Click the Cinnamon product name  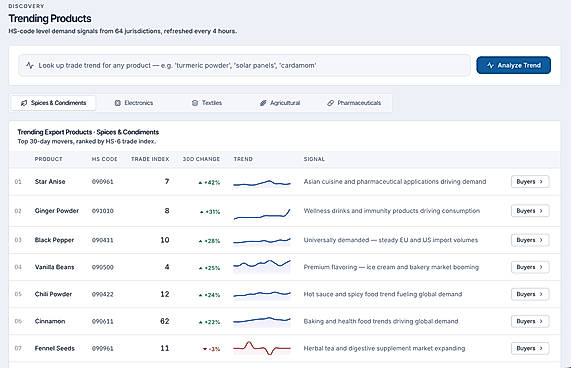(50, 321)
